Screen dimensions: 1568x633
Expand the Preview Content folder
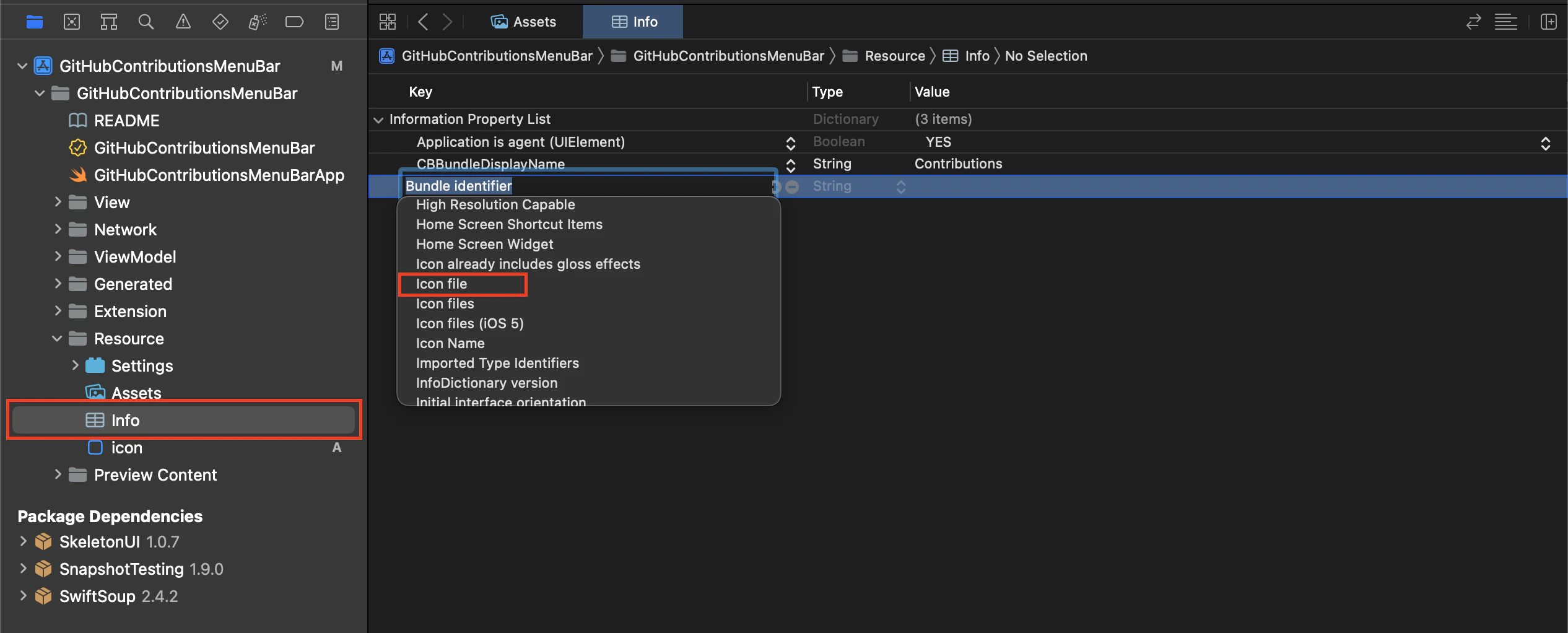(x=58, y=474)
